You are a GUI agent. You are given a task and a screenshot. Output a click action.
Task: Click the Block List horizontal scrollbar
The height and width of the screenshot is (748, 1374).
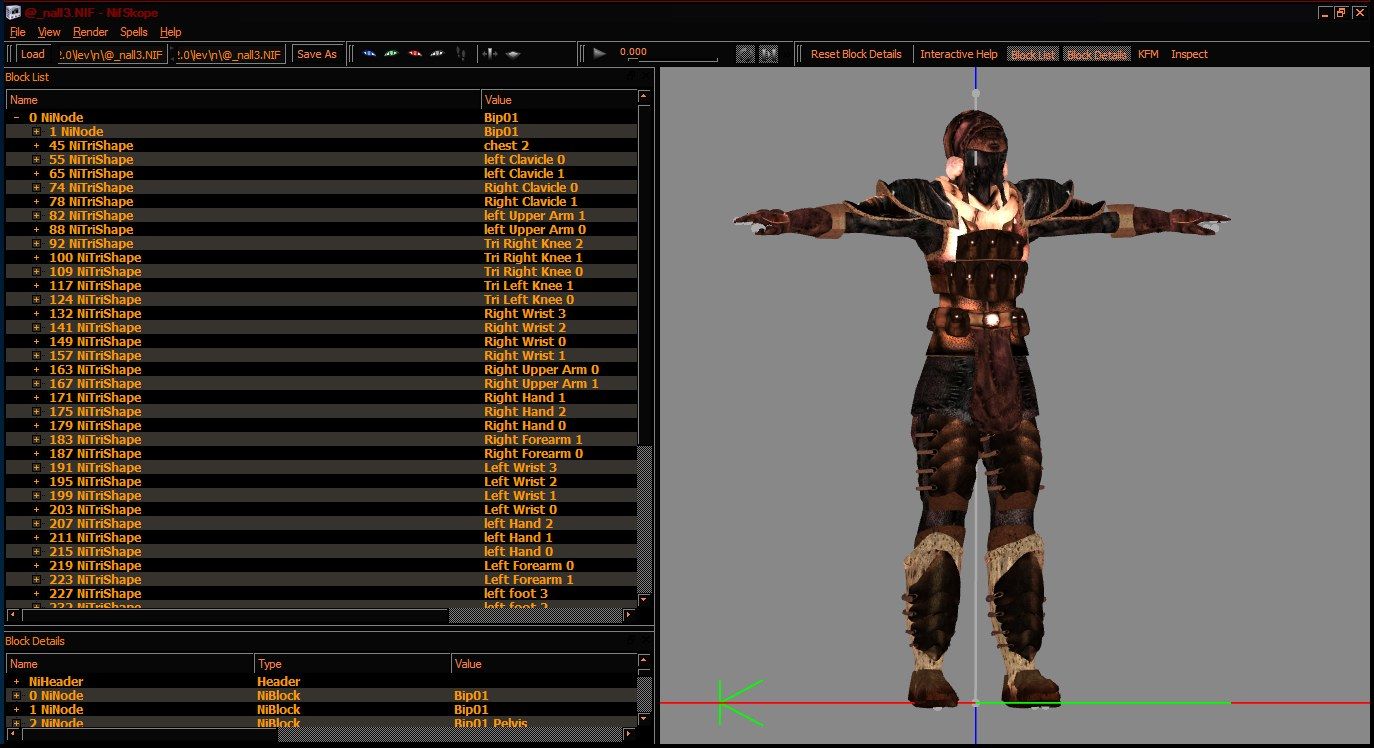pos(322,615)
